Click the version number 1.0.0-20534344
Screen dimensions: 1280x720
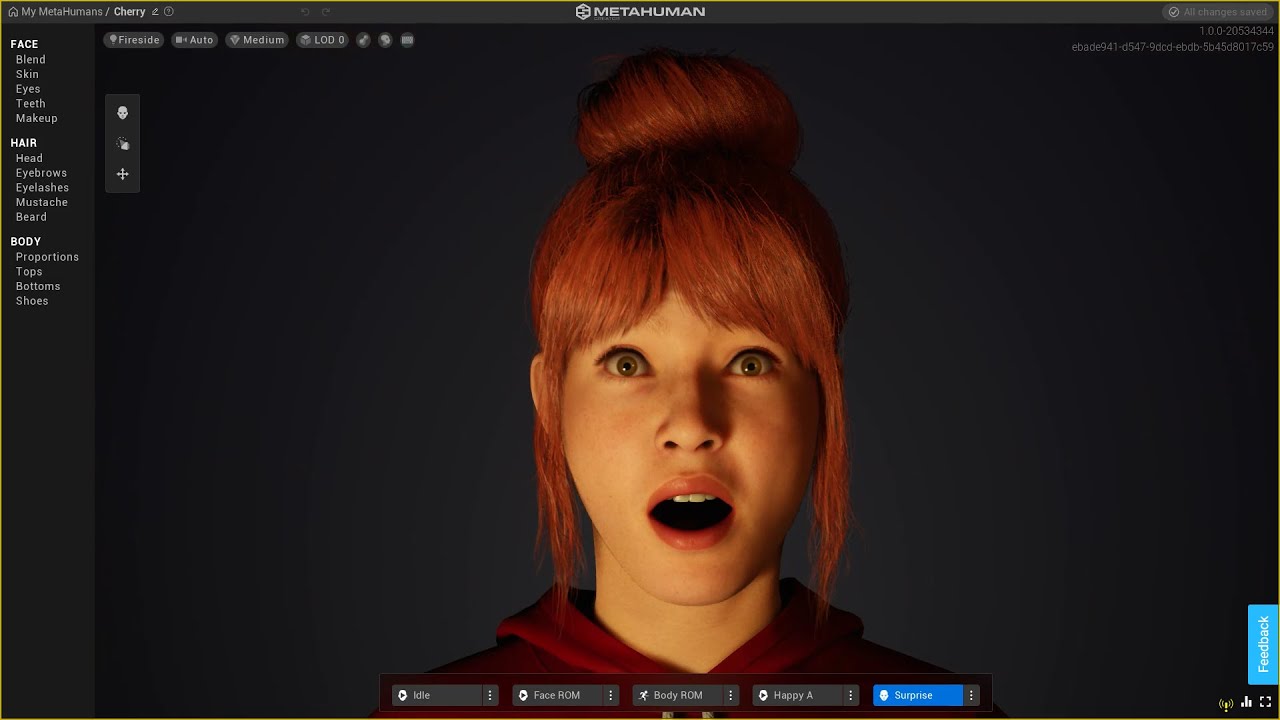pos(1237,31)
